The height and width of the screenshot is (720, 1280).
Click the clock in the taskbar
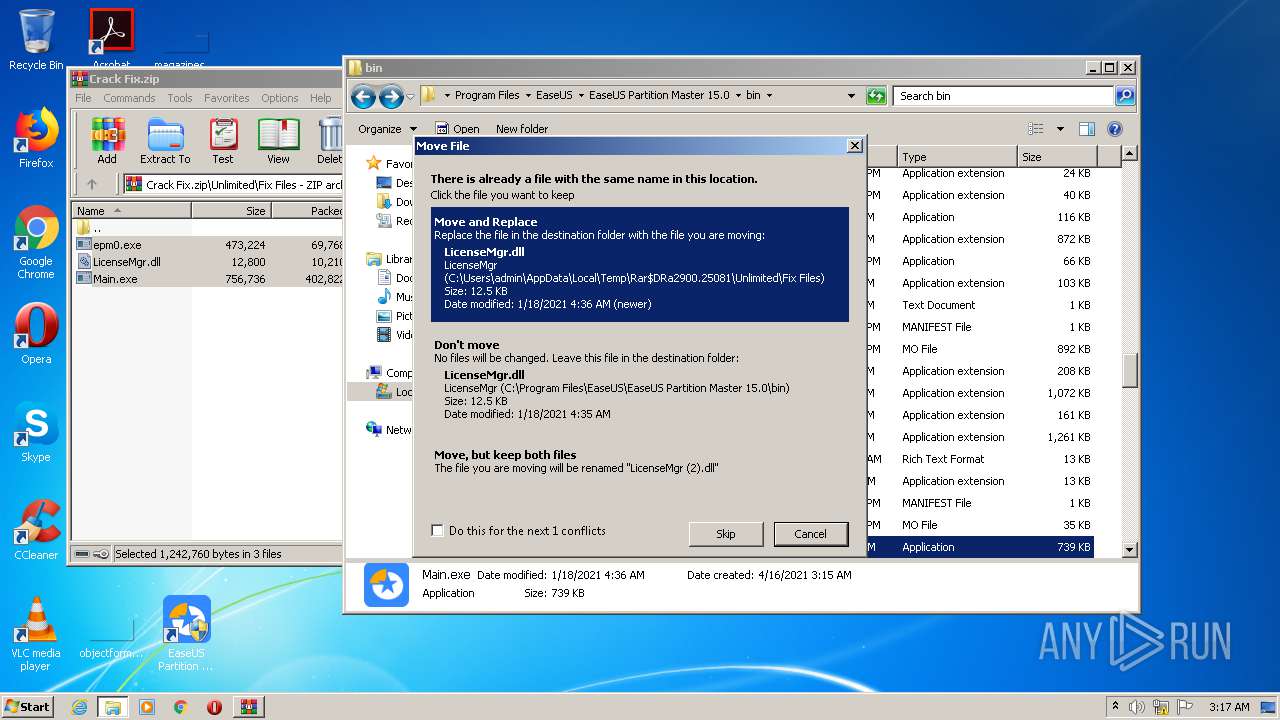click(1229, 707)
